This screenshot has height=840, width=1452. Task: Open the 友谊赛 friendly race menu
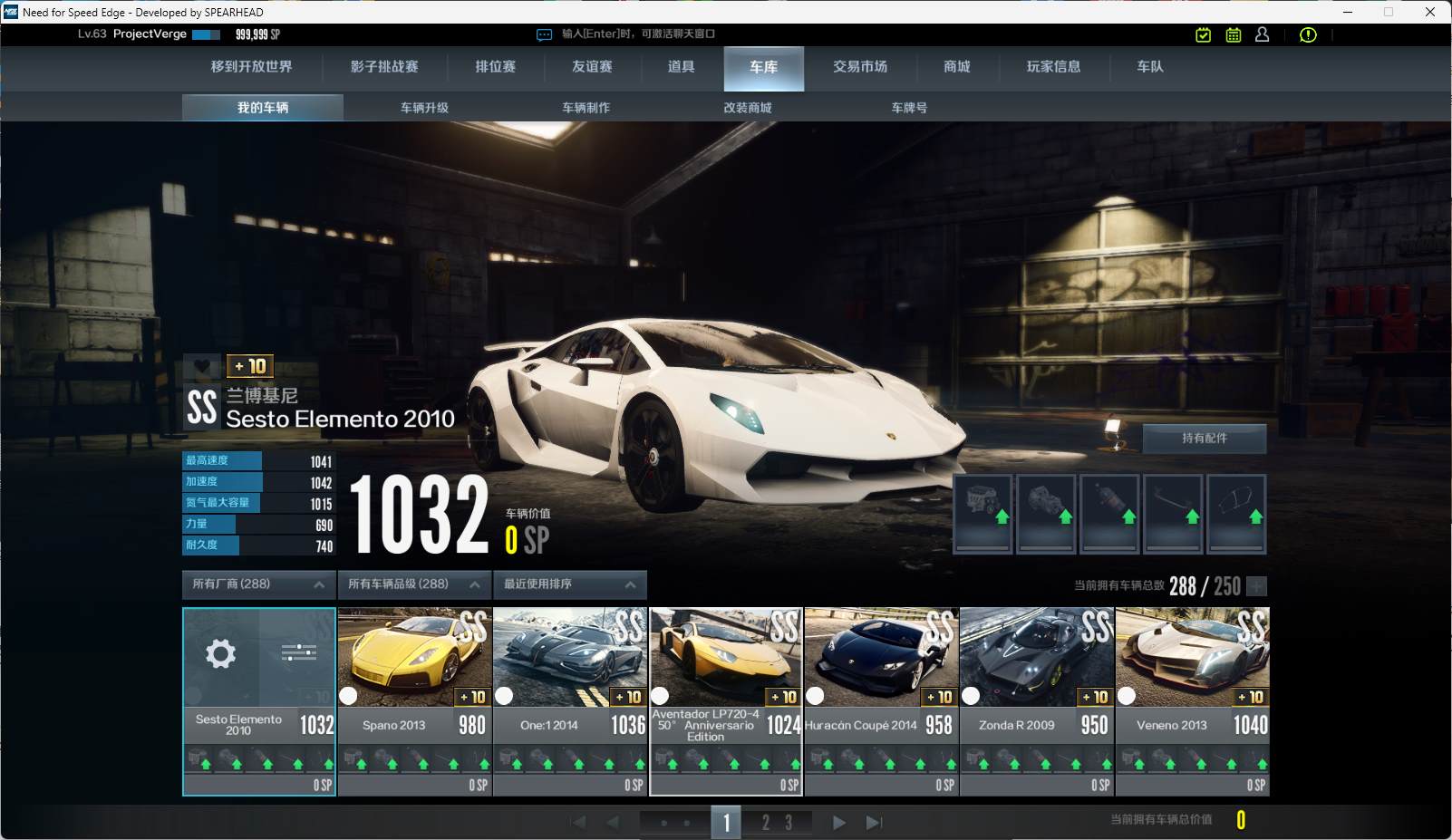click(592, 67)
